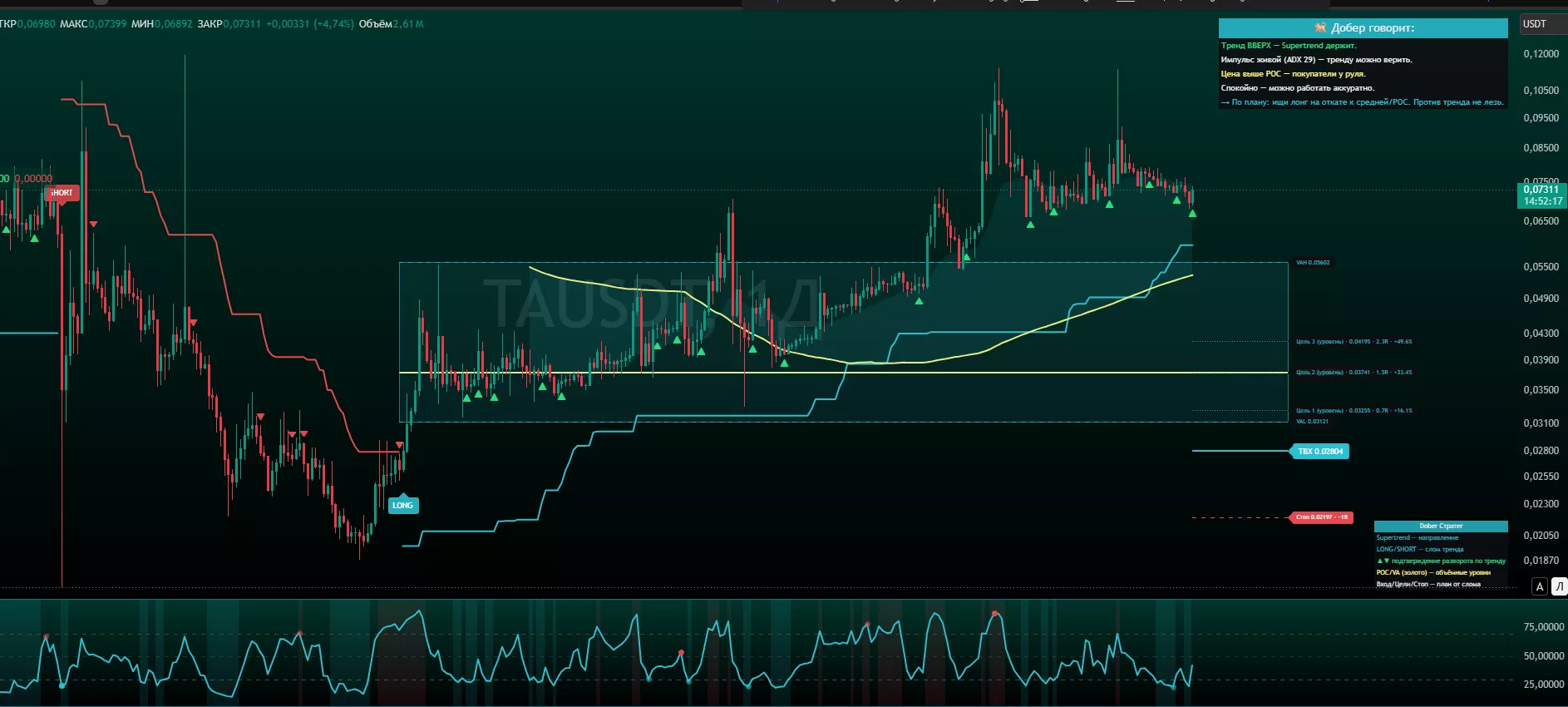This screenshot has height=707, width=1568.
Task: Click the 'Импульс живой (ADX 29)' line
Action: (1316, 60)
